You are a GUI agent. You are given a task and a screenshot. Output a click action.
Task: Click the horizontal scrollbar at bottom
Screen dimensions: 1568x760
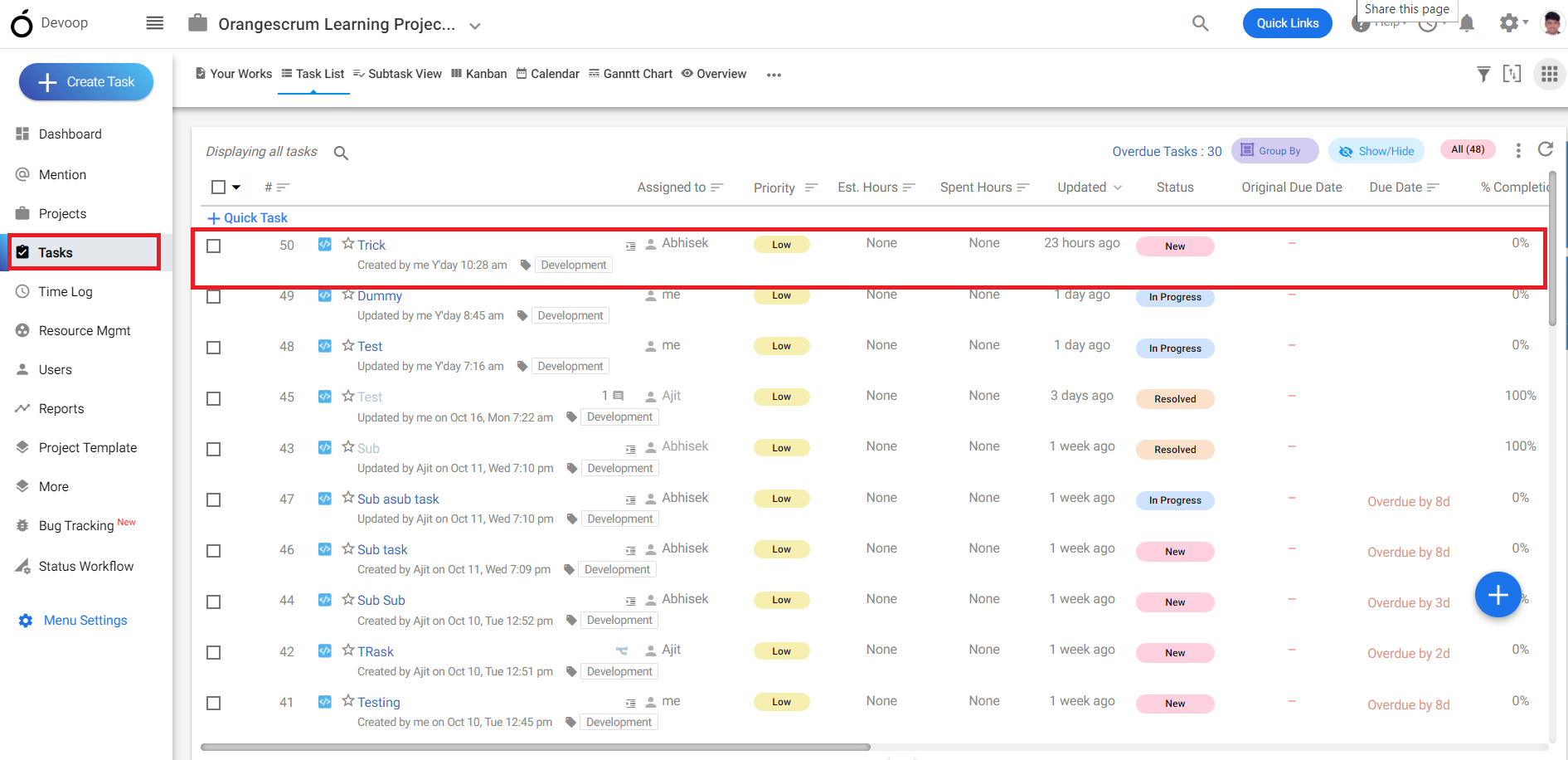536,748
